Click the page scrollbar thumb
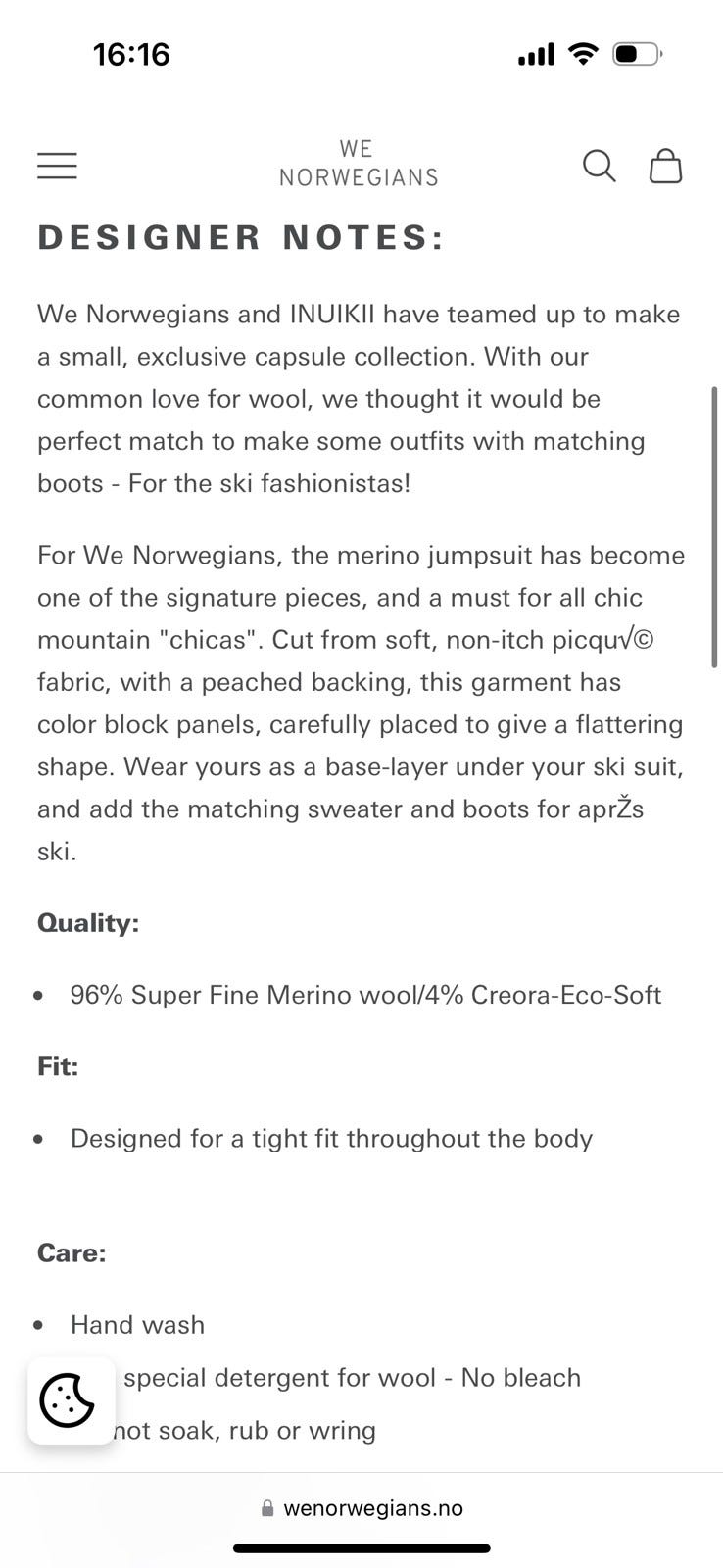 coord(715,527)
